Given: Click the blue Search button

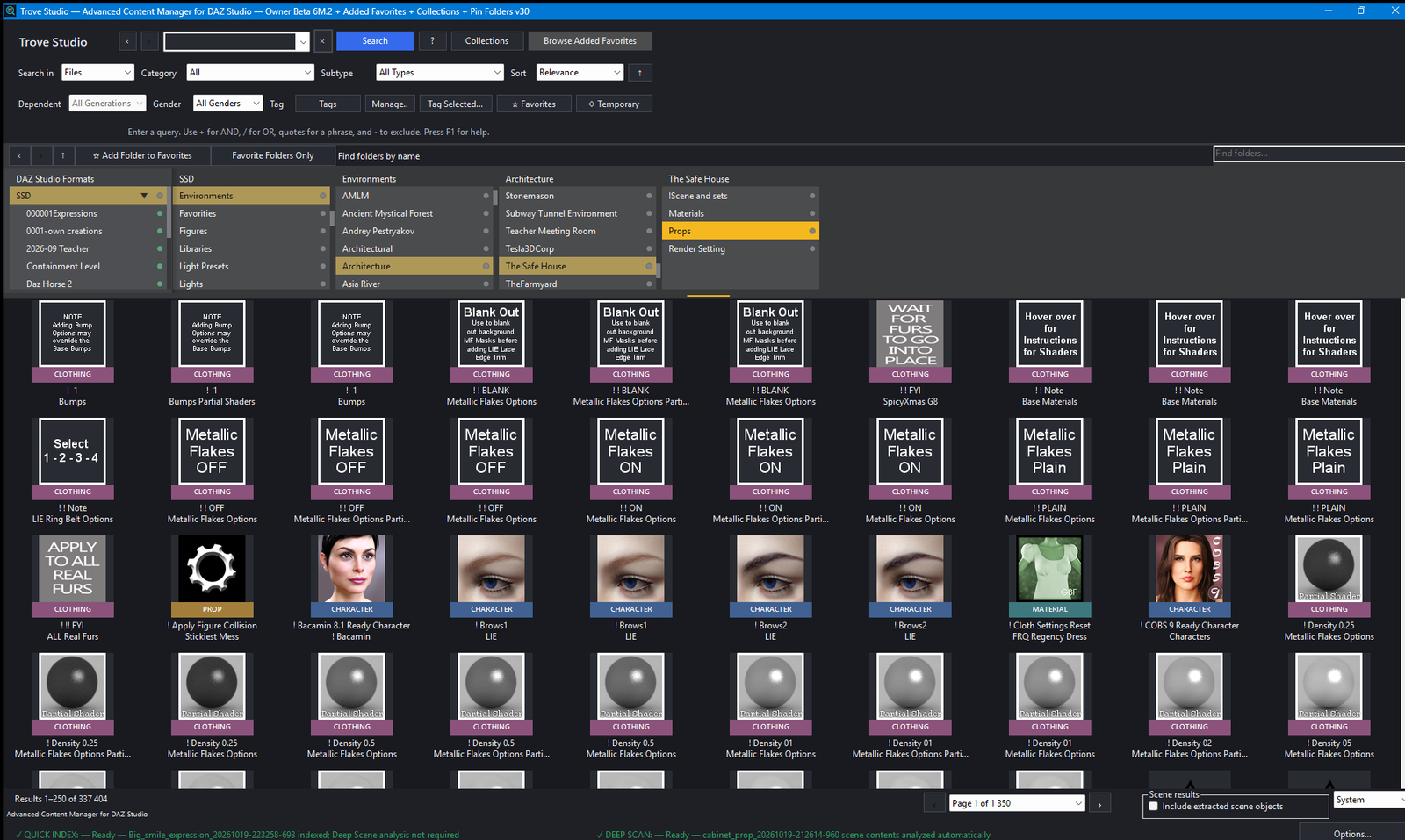Looking at the screenshot, I should pos(375,41).
